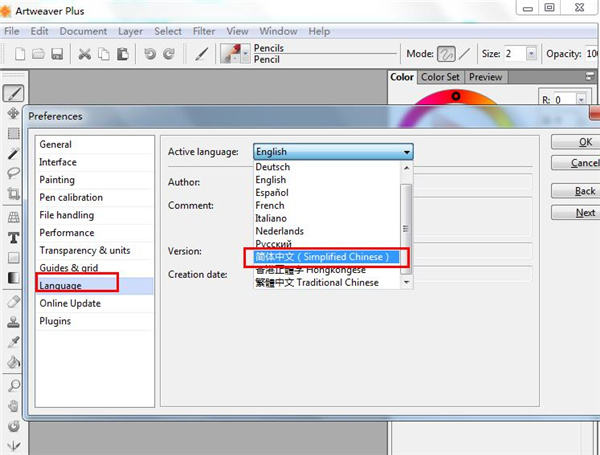Viewport: 600px width, 455px height.
Task: Click the Back button in Preferences
Action: [x=576, y=191]
